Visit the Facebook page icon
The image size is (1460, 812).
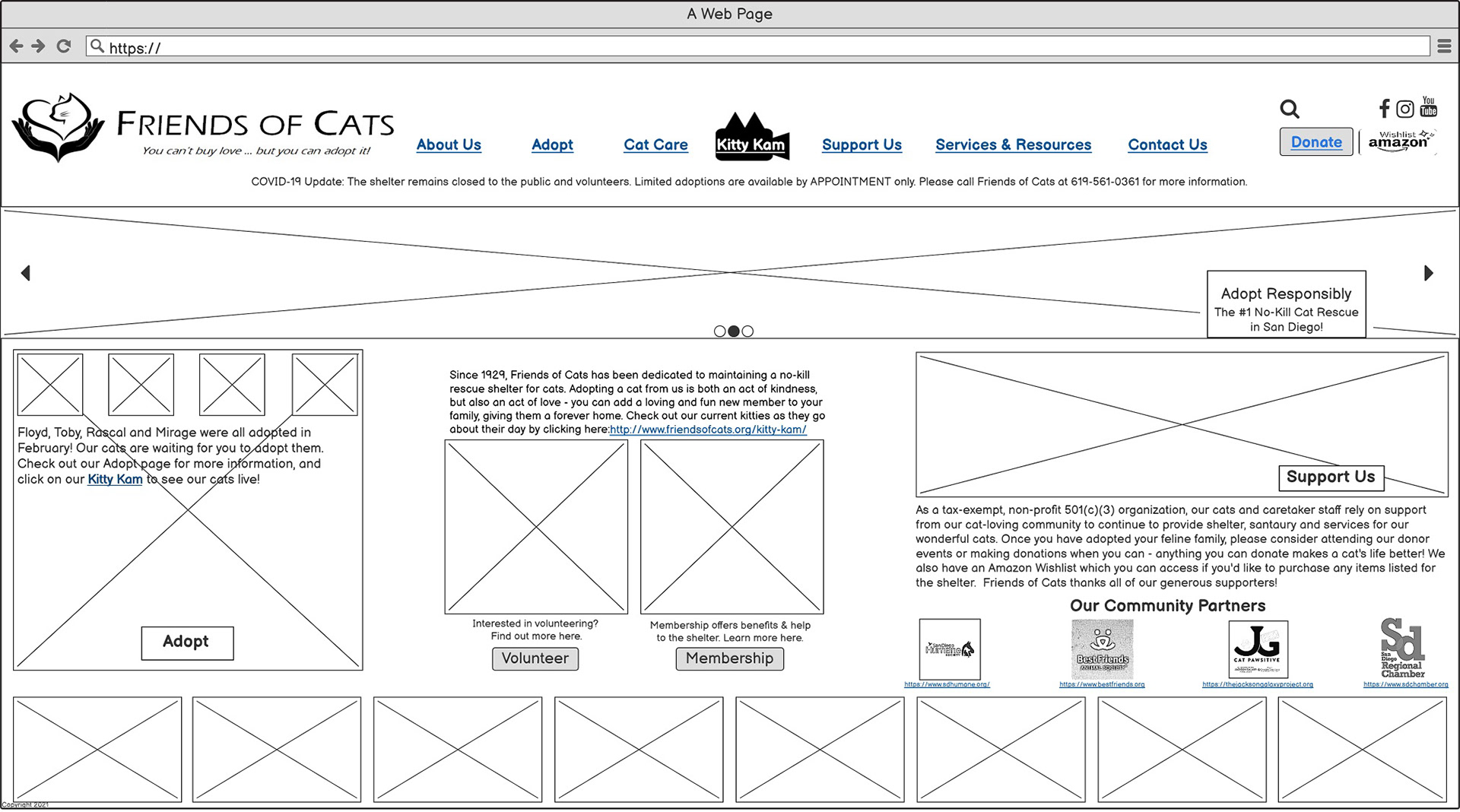[1385, 109]
